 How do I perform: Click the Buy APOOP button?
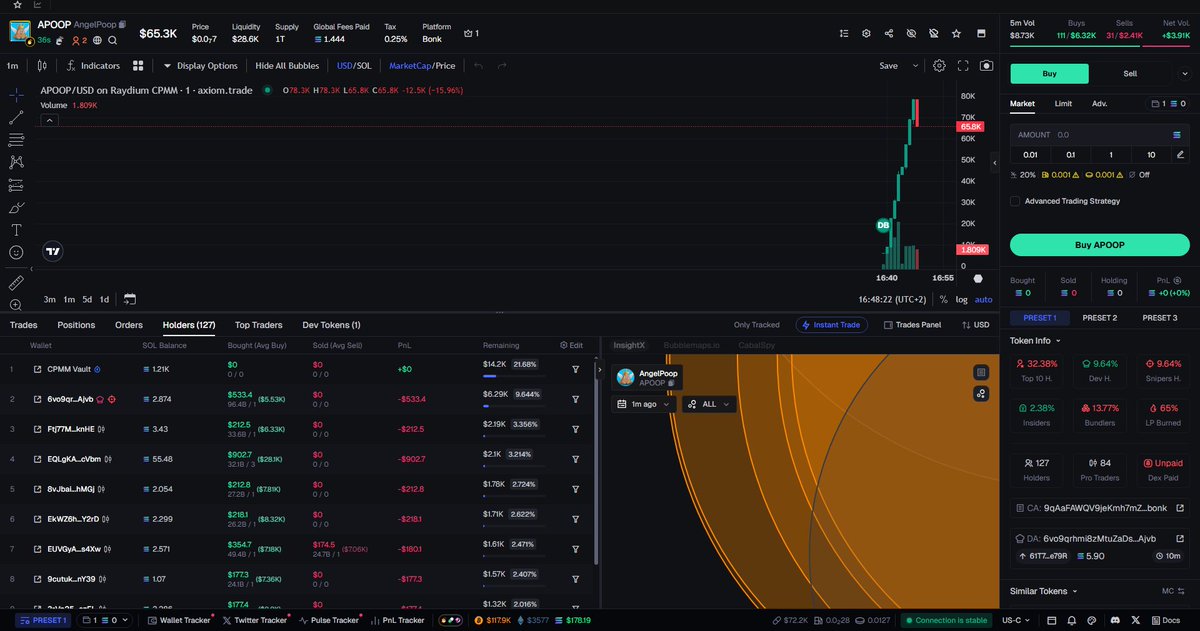(1099, 245)
